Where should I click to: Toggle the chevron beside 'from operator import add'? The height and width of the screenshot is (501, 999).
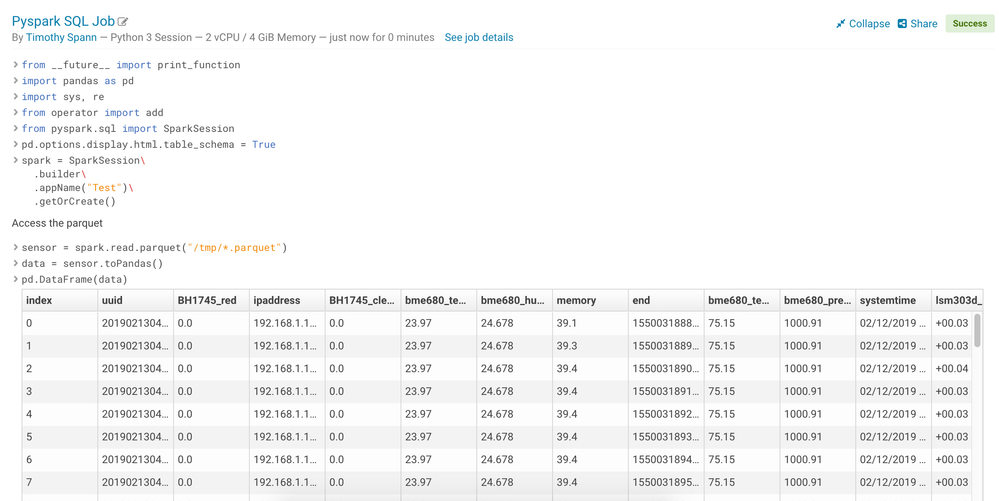(16, 112)
